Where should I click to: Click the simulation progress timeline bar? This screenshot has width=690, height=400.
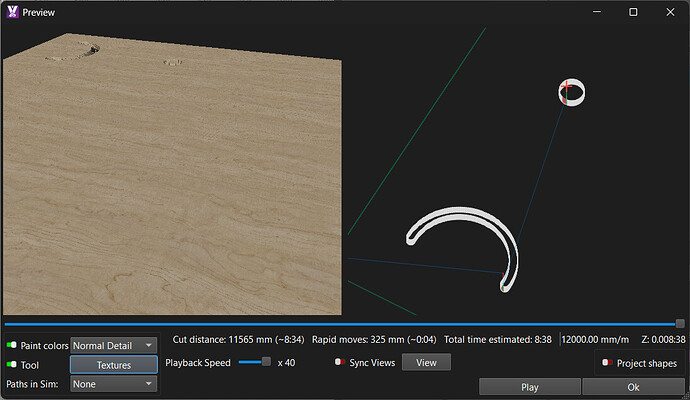point(340,324)
